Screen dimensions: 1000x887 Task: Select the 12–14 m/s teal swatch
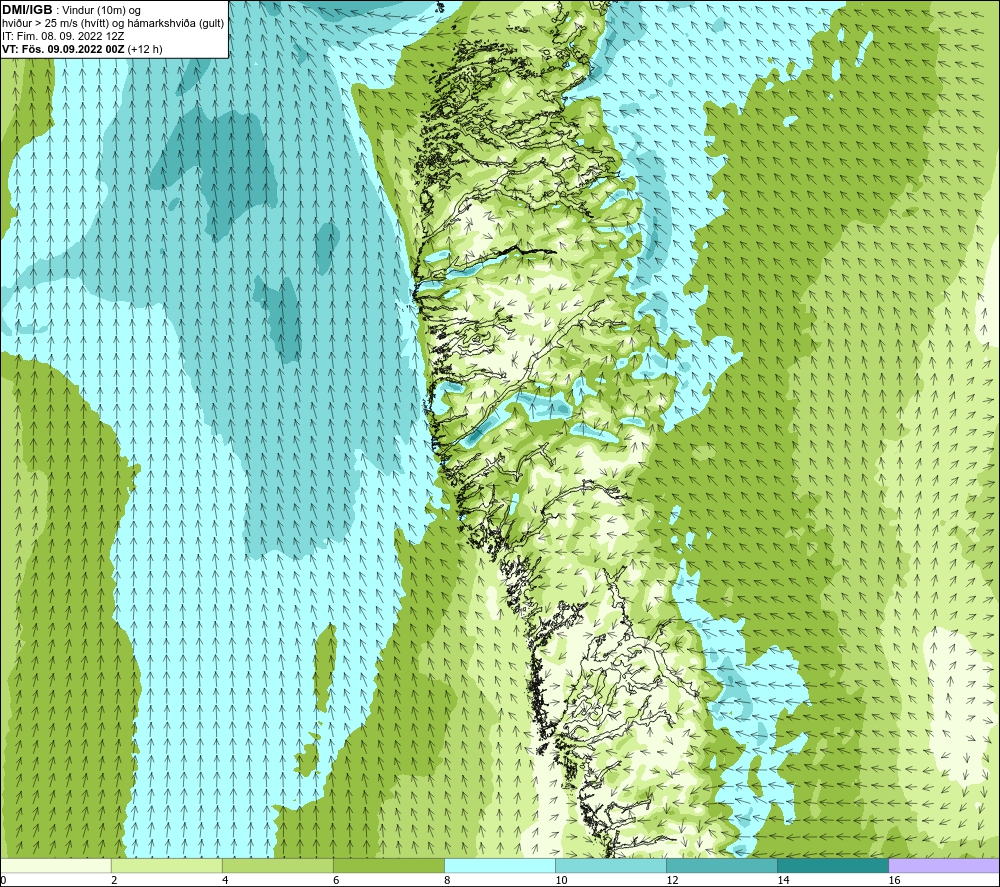pyautogui.click(x=721, y=865)
